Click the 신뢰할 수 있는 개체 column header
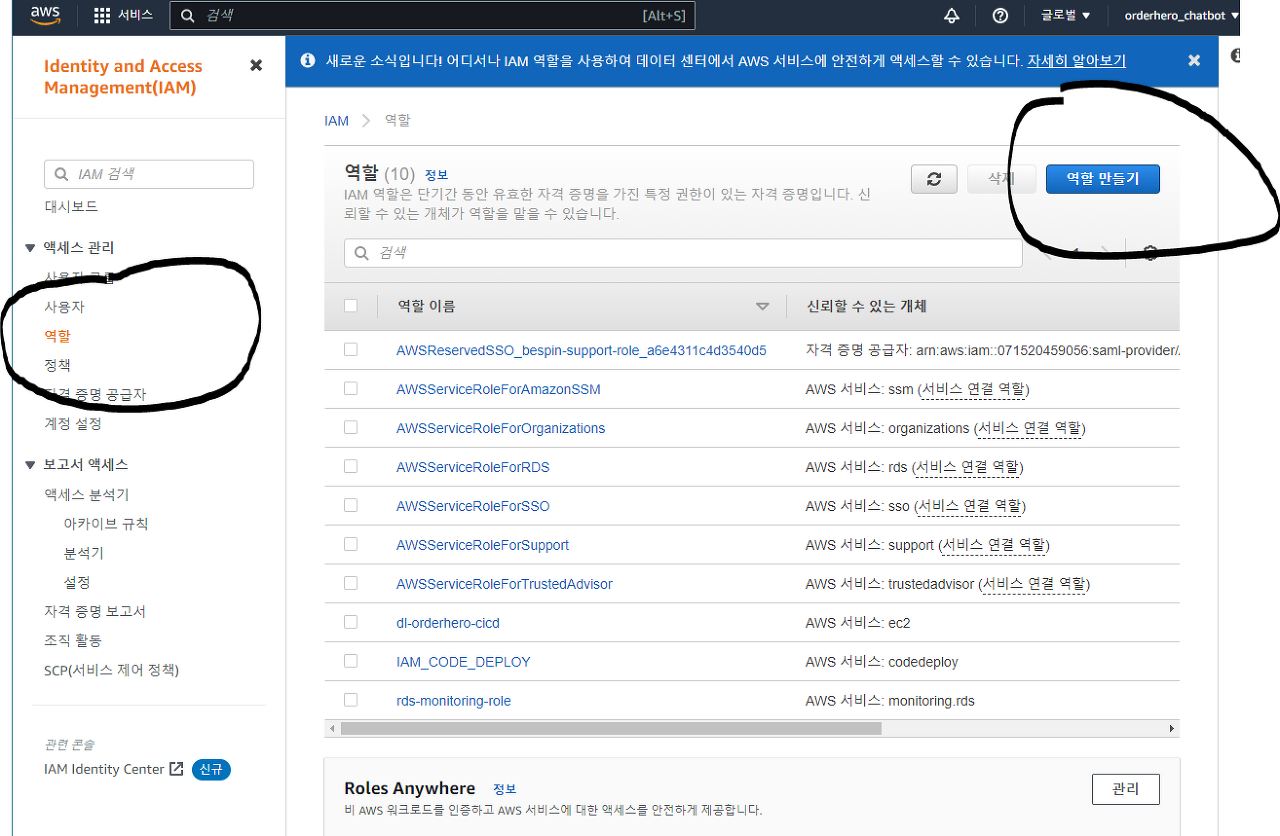 (x=867, y=306)
